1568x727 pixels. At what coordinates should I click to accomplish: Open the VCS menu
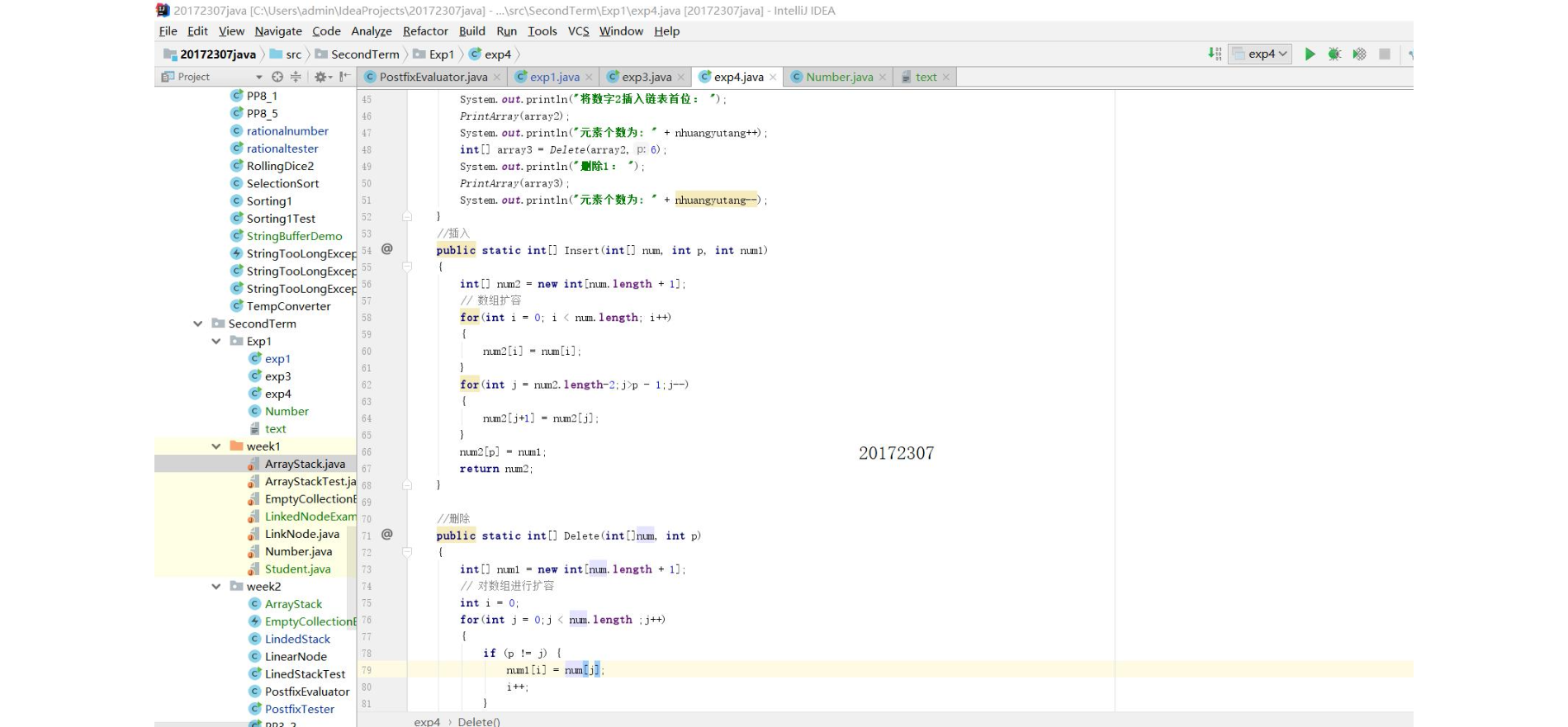(579, 31)
